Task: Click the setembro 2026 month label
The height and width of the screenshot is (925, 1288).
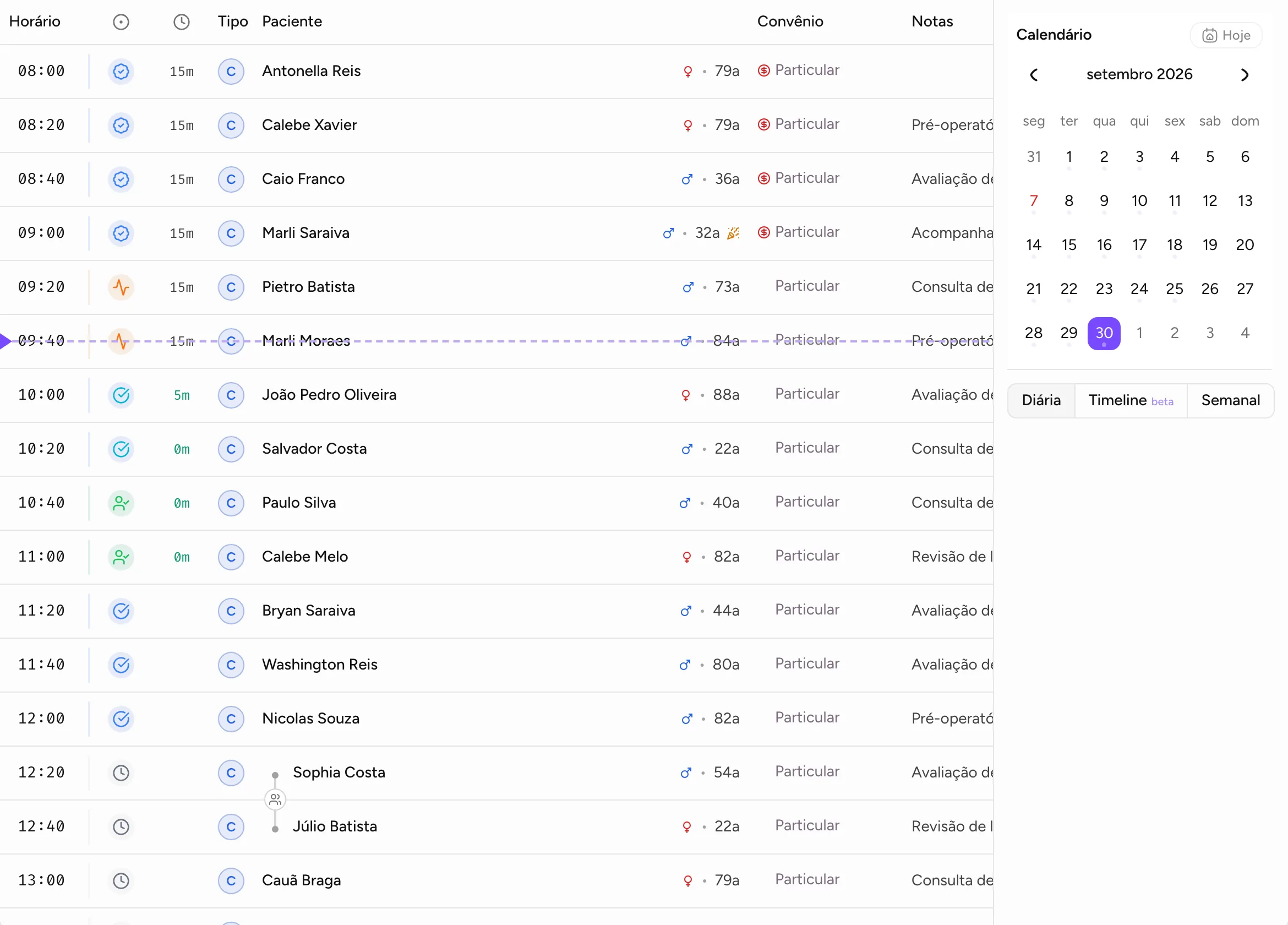Action: (x=1139, y=74)
